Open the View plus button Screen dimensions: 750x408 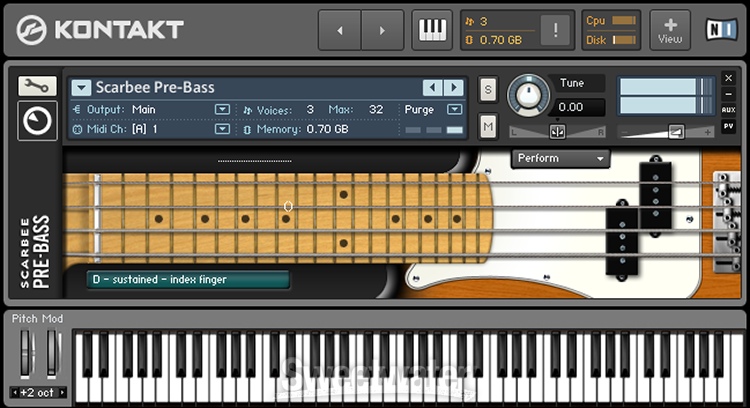click(670, 30)
